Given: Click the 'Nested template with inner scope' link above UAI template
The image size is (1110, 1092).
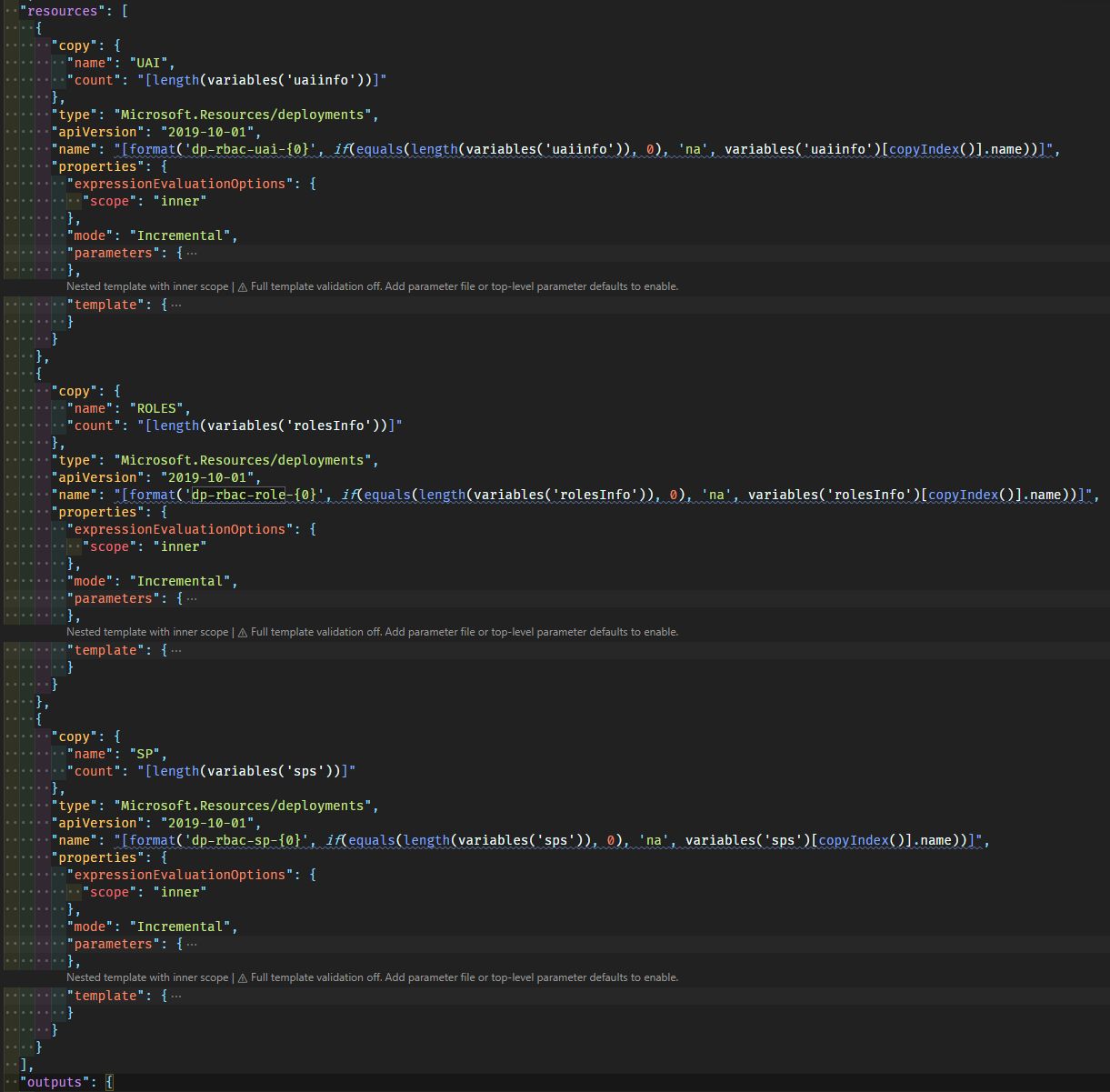Looking at the screenshot, I should (x=145, y=286).
